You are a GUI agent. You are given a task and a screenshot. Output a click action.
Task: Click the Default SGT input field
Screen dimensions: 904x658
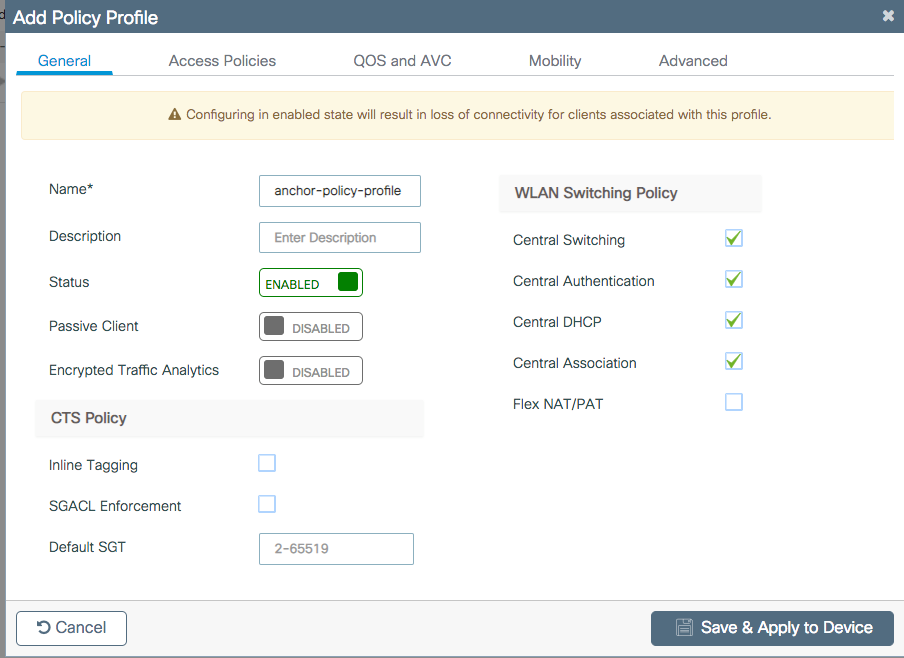pyautogui.click(x=336, y=549)
